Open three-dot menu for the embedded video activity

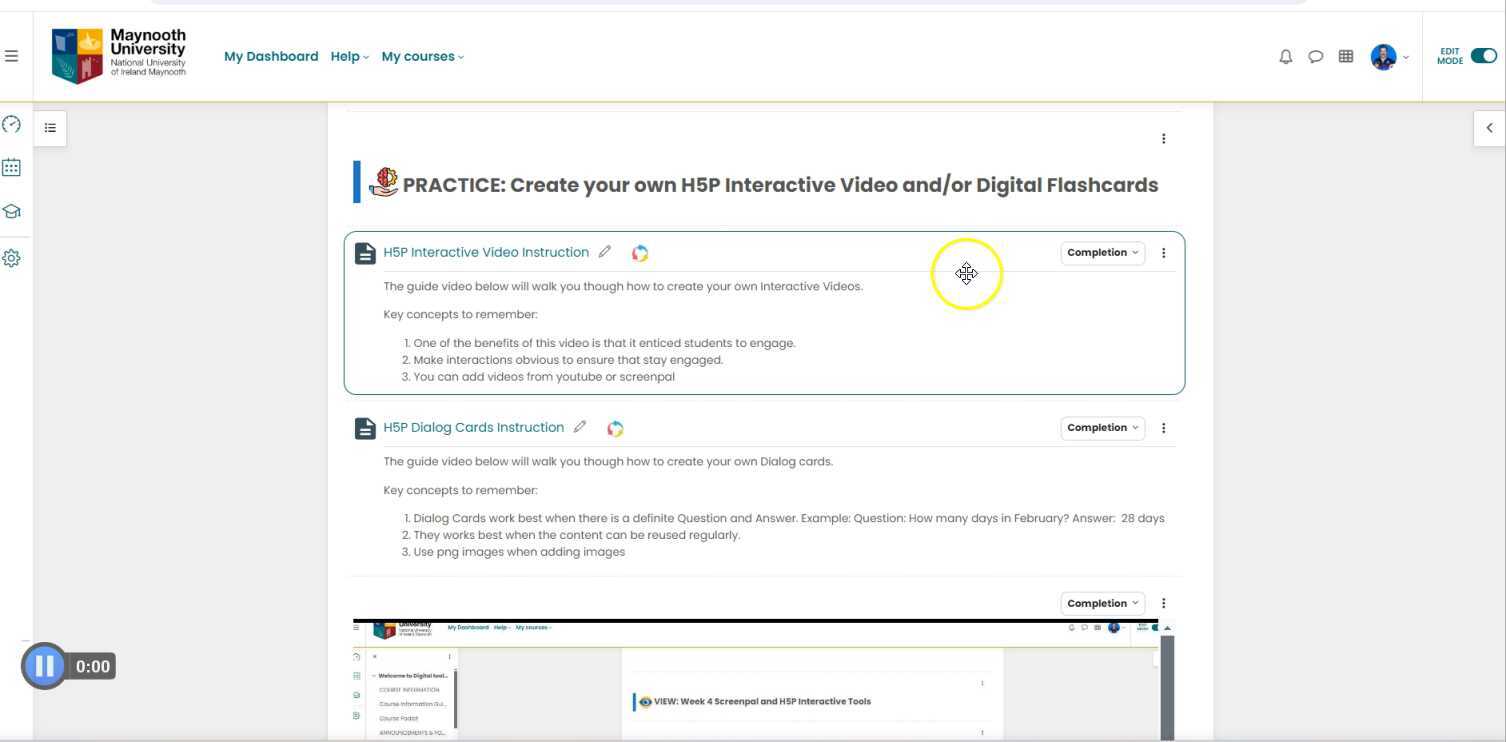[x=1163, y=603]
